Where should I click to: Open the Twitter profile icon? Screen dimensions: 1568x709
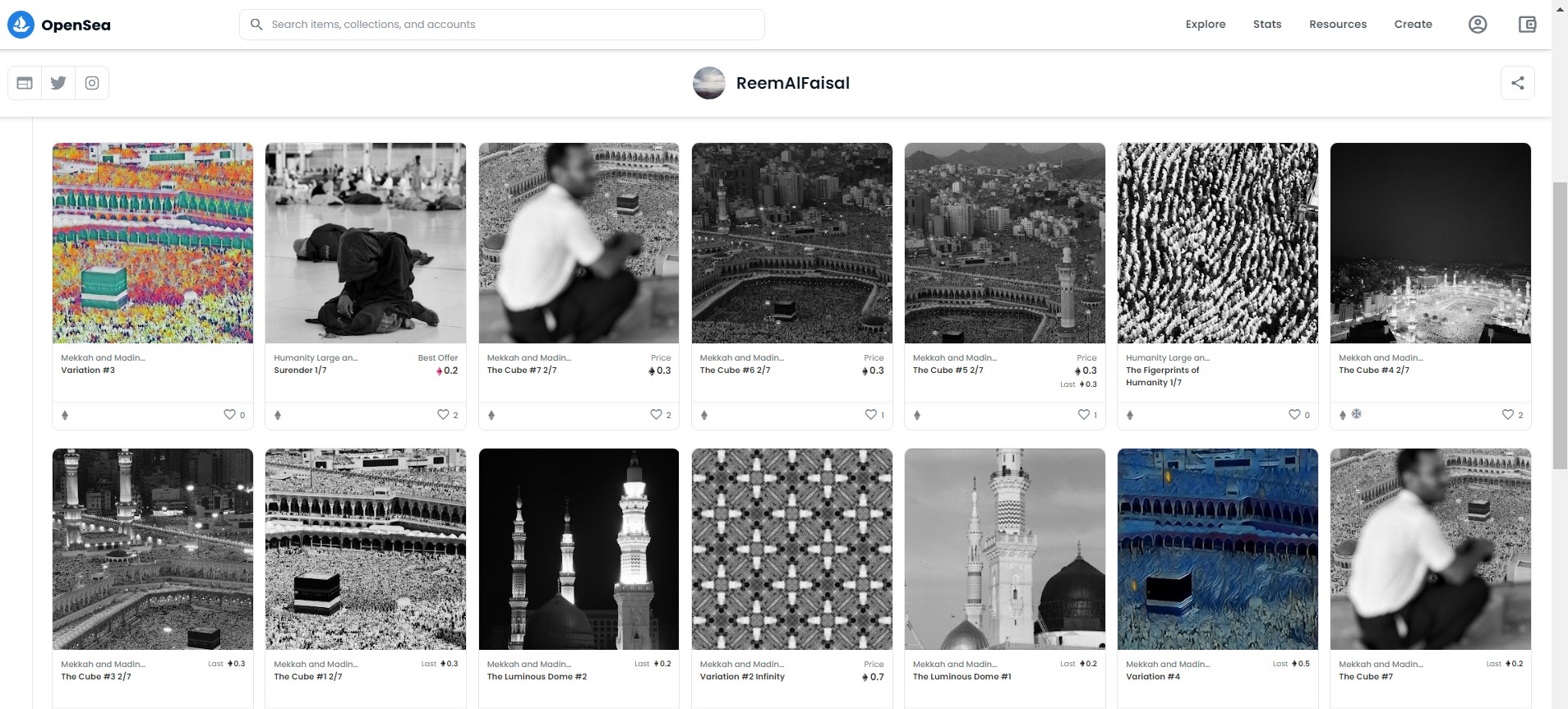[x=58, y=83]
